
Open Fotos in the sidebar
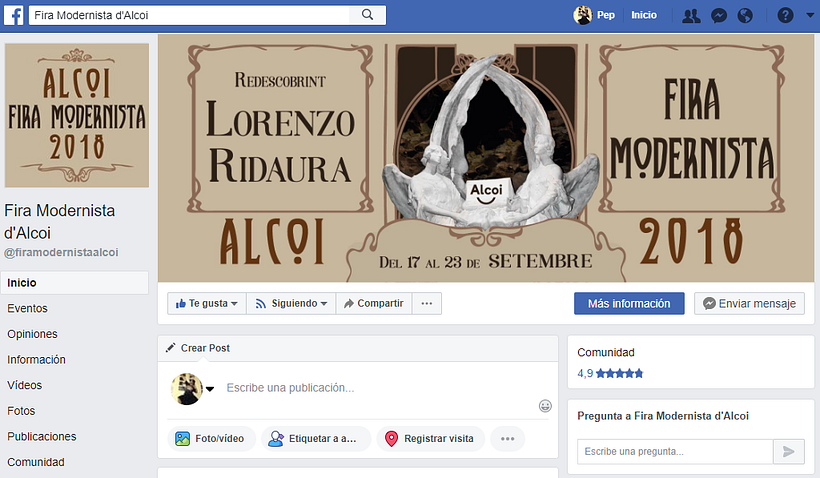click(x=21, y=411)
